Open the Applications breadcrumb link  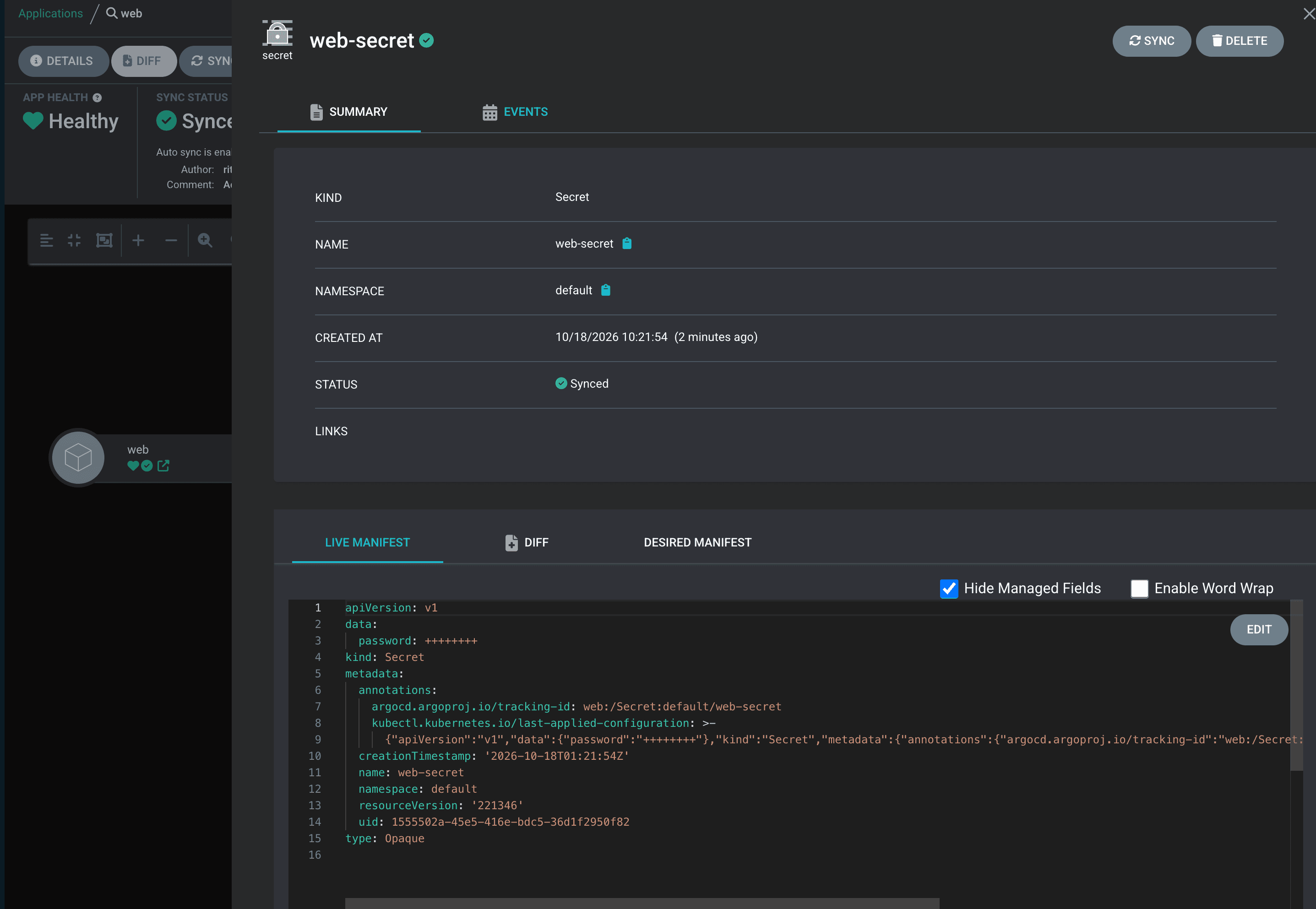point(51,13)
